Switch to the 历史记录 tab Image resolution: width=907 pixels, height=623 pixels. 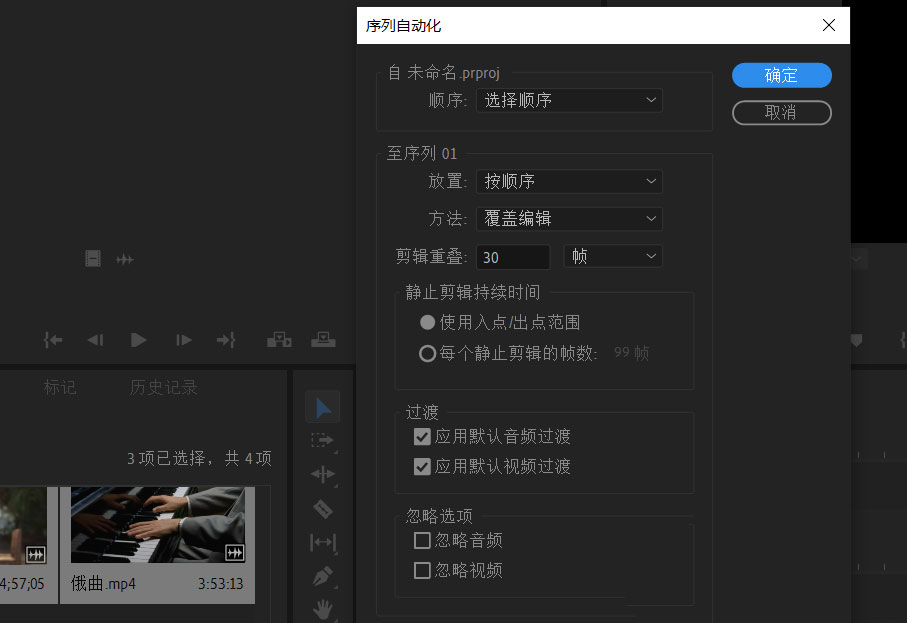[164, 388]
